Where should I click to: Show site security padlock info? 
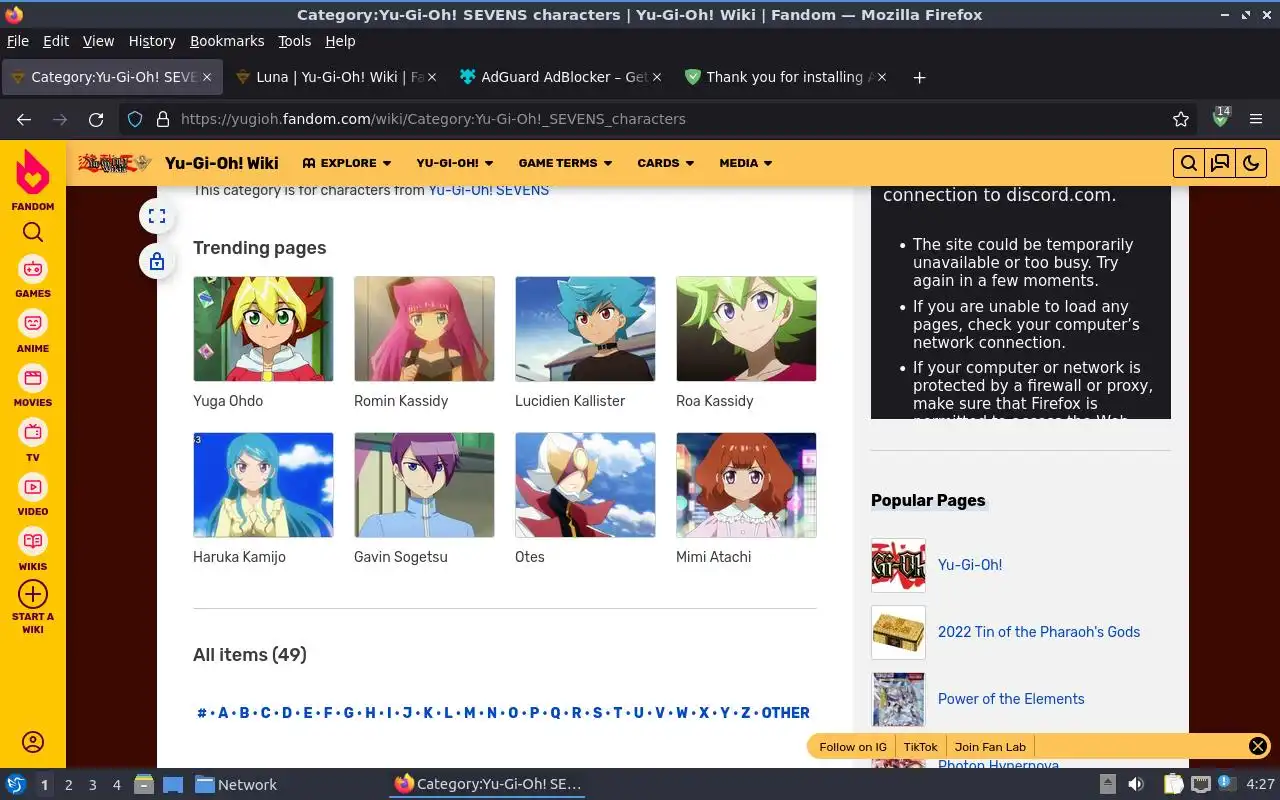(x=163, y=119)
